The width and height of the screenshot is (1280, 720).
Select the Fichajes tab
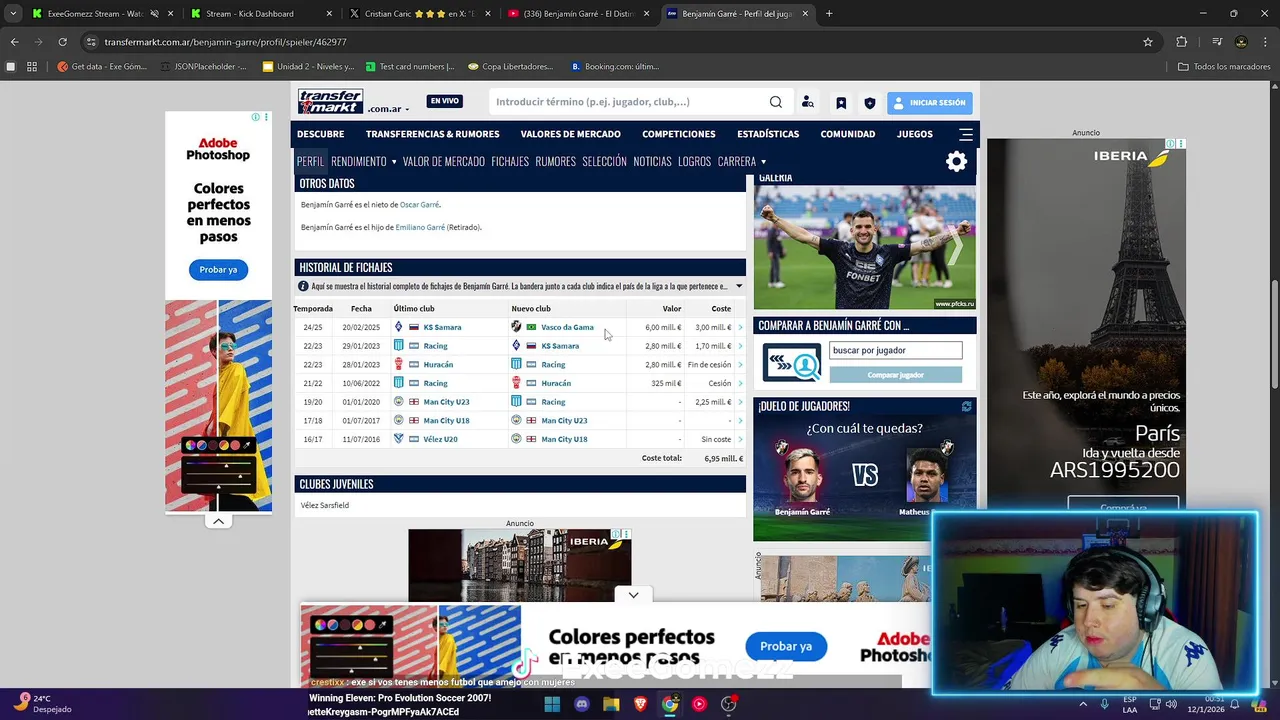coord(510,162)
